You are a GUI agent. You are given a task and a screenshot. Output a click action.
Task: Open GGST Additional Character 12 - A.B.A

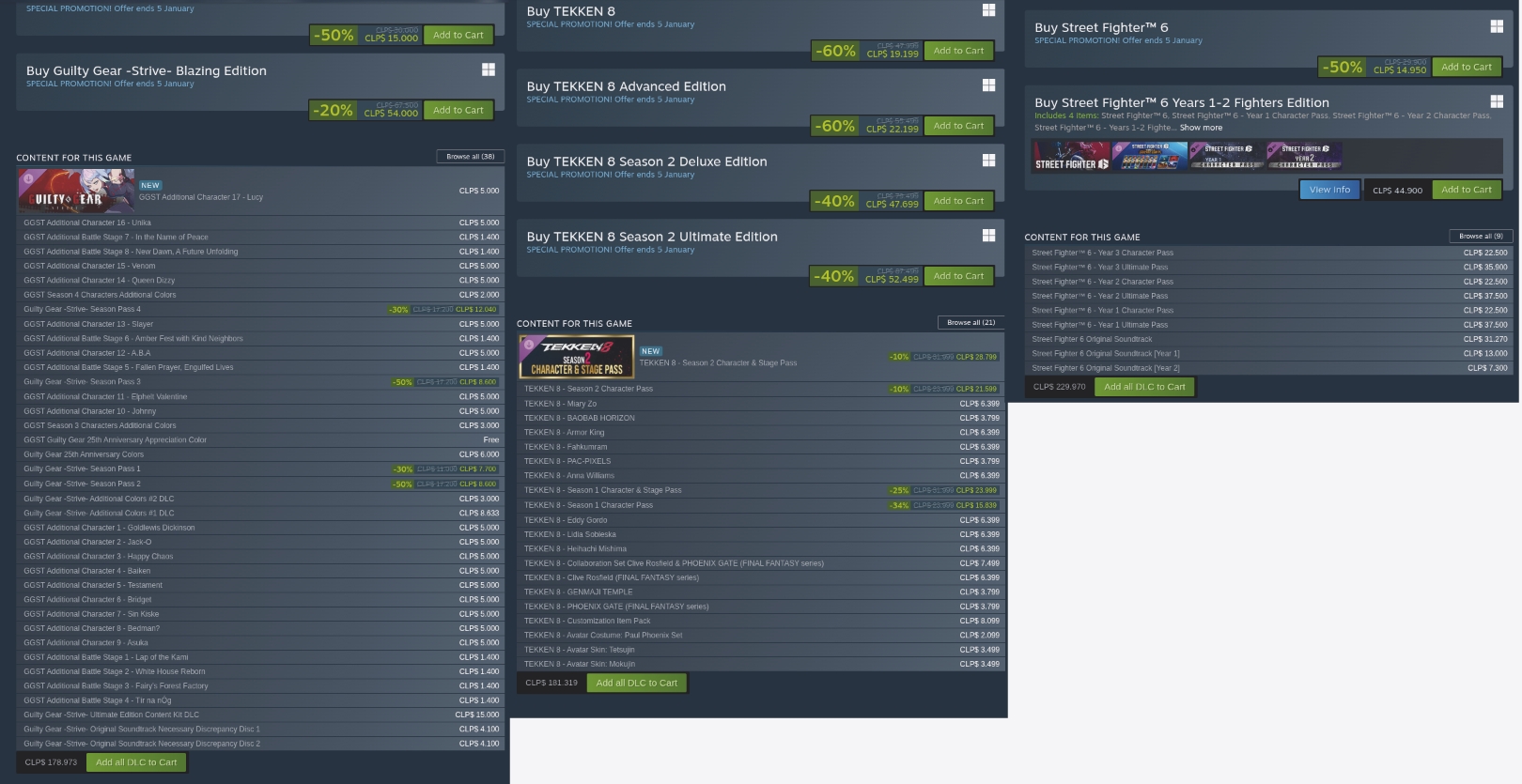(260, 353)
